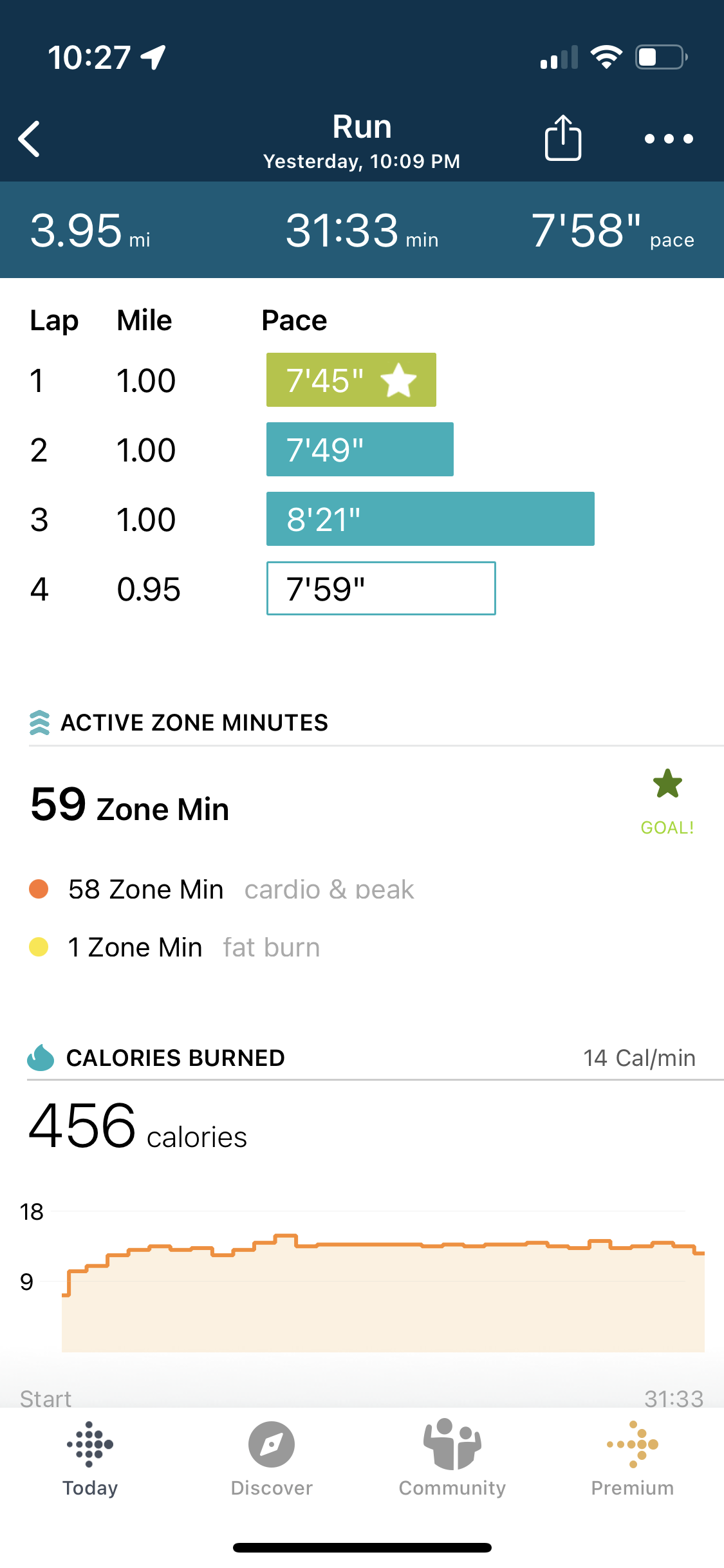This screenshot has height=1568, width=724.
Task: Open the Discover tab
Action: pos(272,1459)
